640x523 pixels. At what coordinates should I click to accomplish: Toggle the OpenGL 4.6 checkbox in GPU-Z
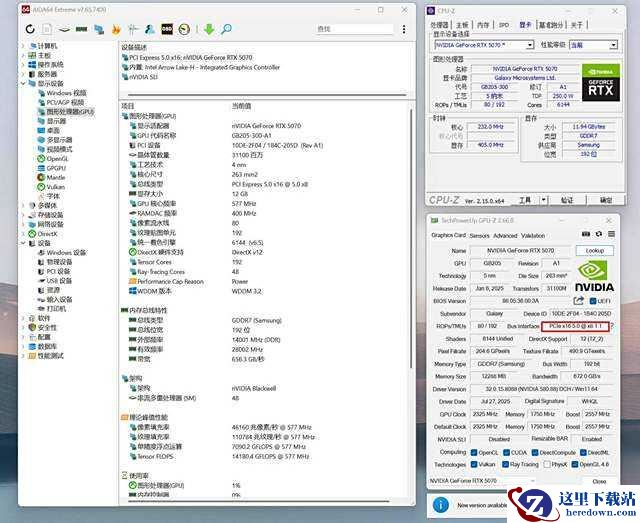pyautogui.click(x=575, y=464)
